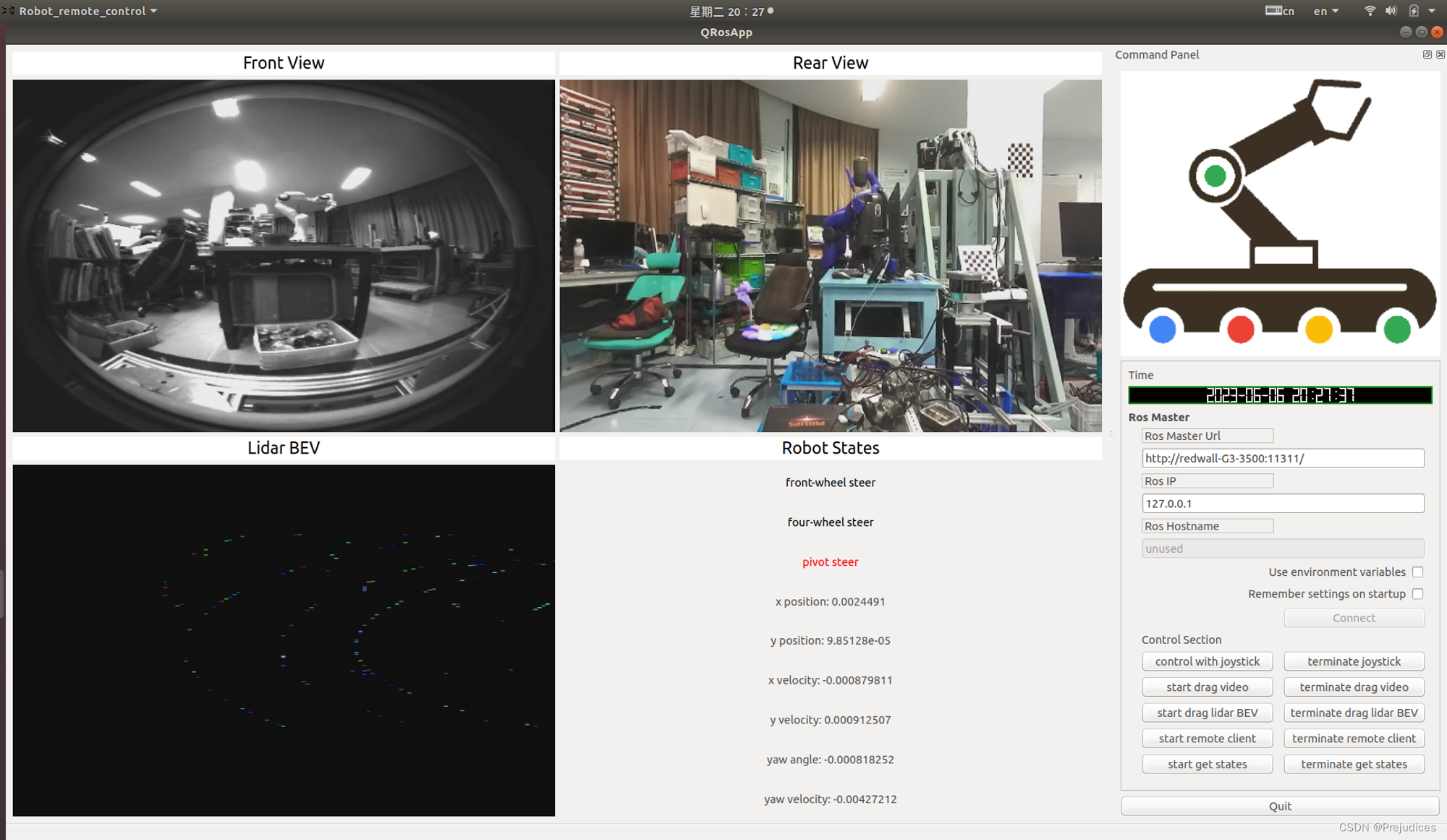Check Remember settings on startup
Viewport: 1447px width, 840px height.
(1417, 594)
